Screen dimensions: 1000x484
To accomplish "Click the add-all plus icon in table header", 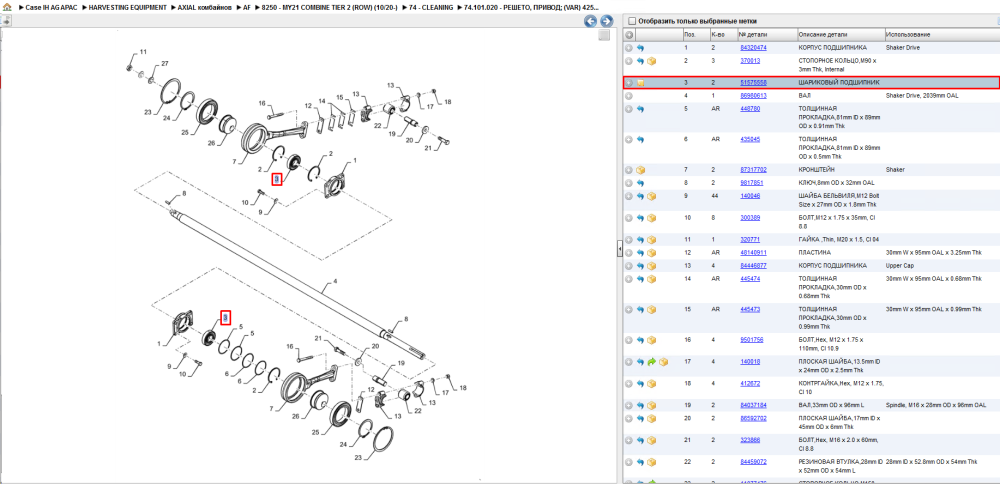I will (629, 34).
